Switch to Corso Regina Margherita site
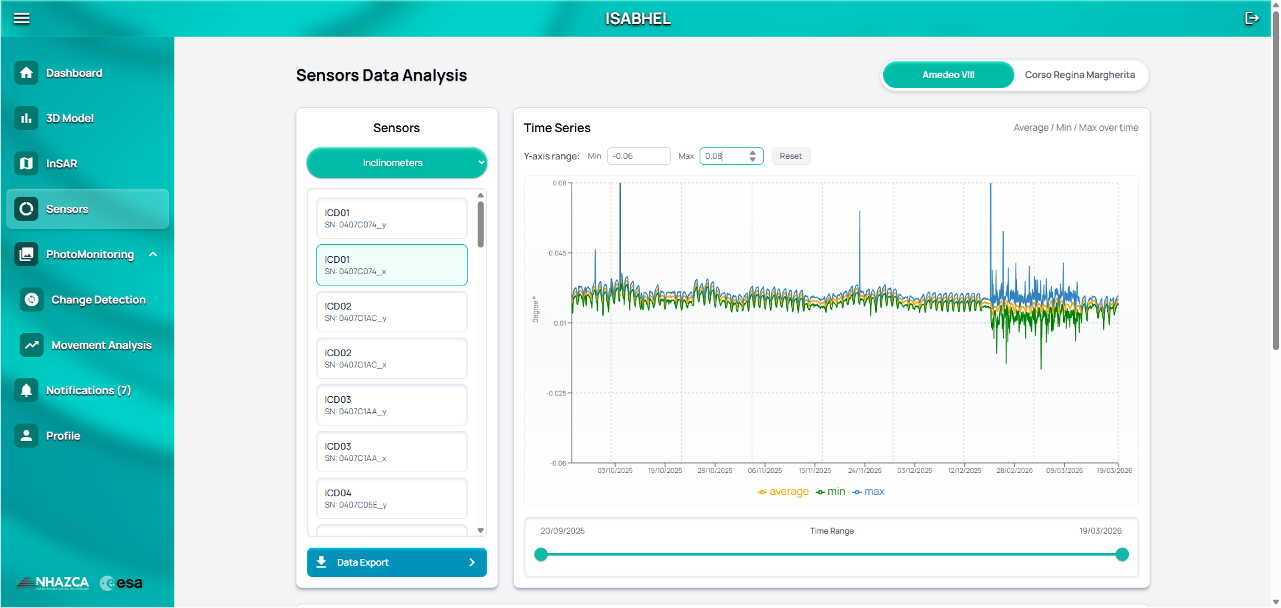Screen dimensions: 1281x608 coord(1080,75)
